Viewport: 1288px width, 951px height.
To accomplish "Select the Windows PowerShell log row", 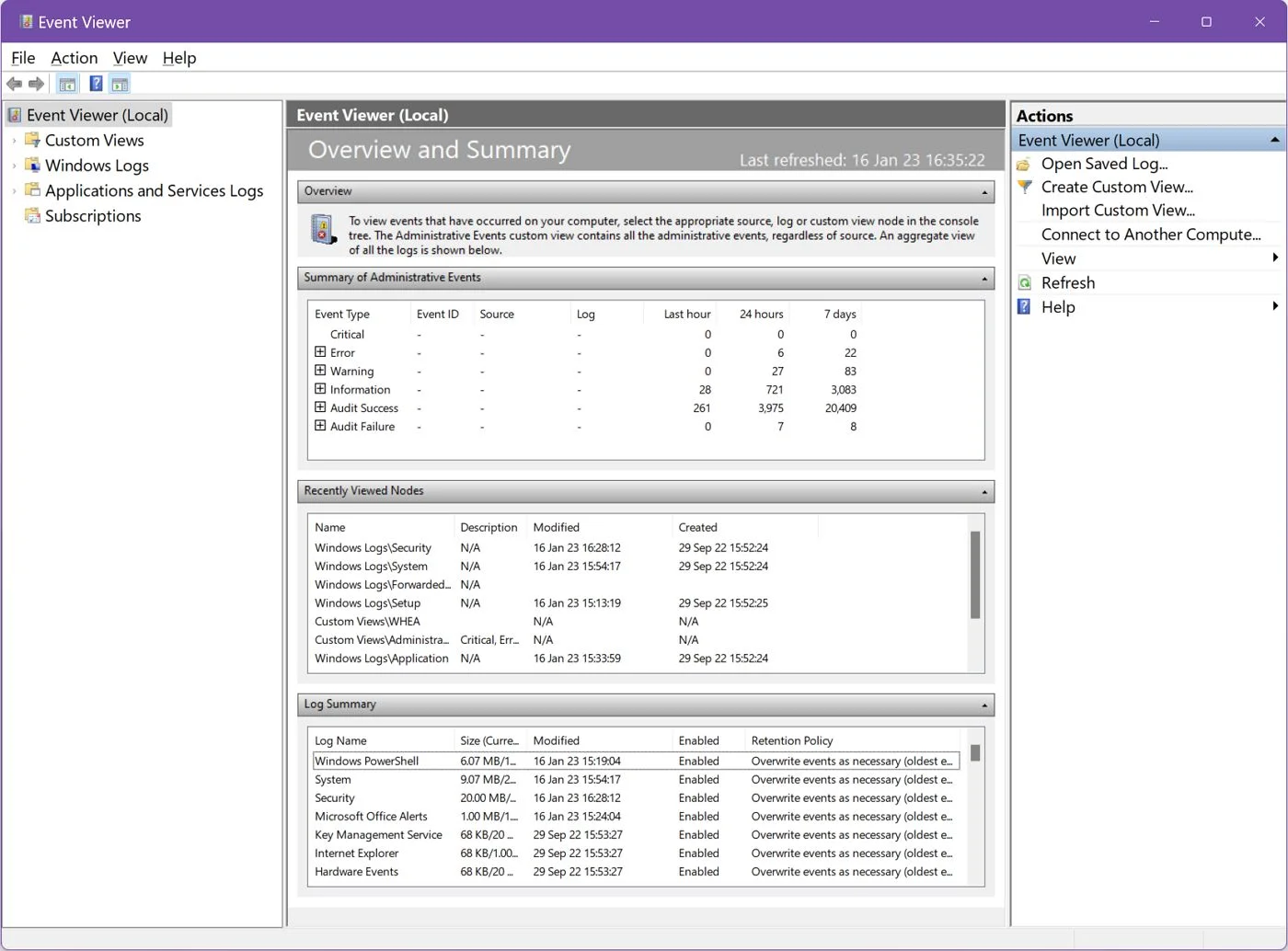I will coord(636,761).
